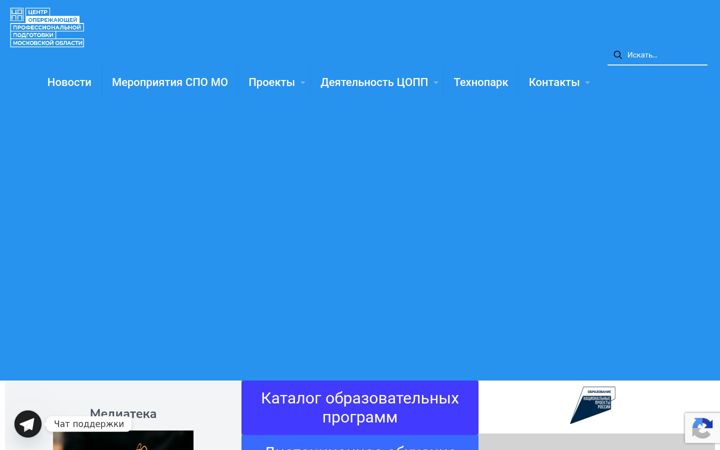
Task: Click the reCAPTCHA badge
Action: coord(702,428)
